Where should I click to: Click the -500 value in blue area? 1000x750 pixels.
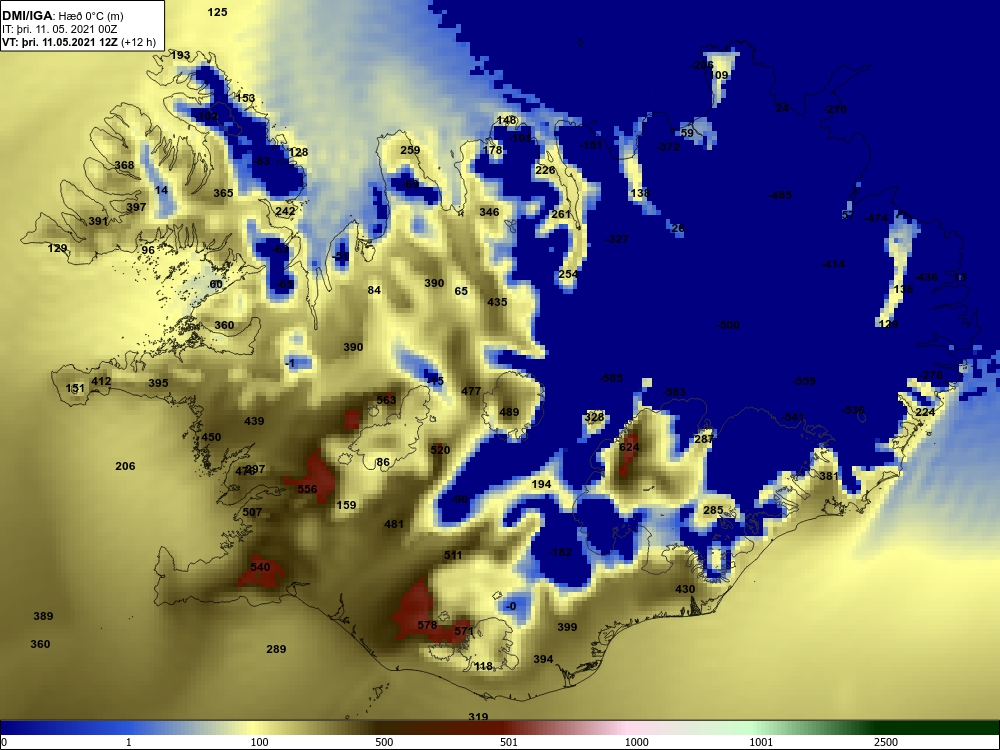[x=728, y=325]
